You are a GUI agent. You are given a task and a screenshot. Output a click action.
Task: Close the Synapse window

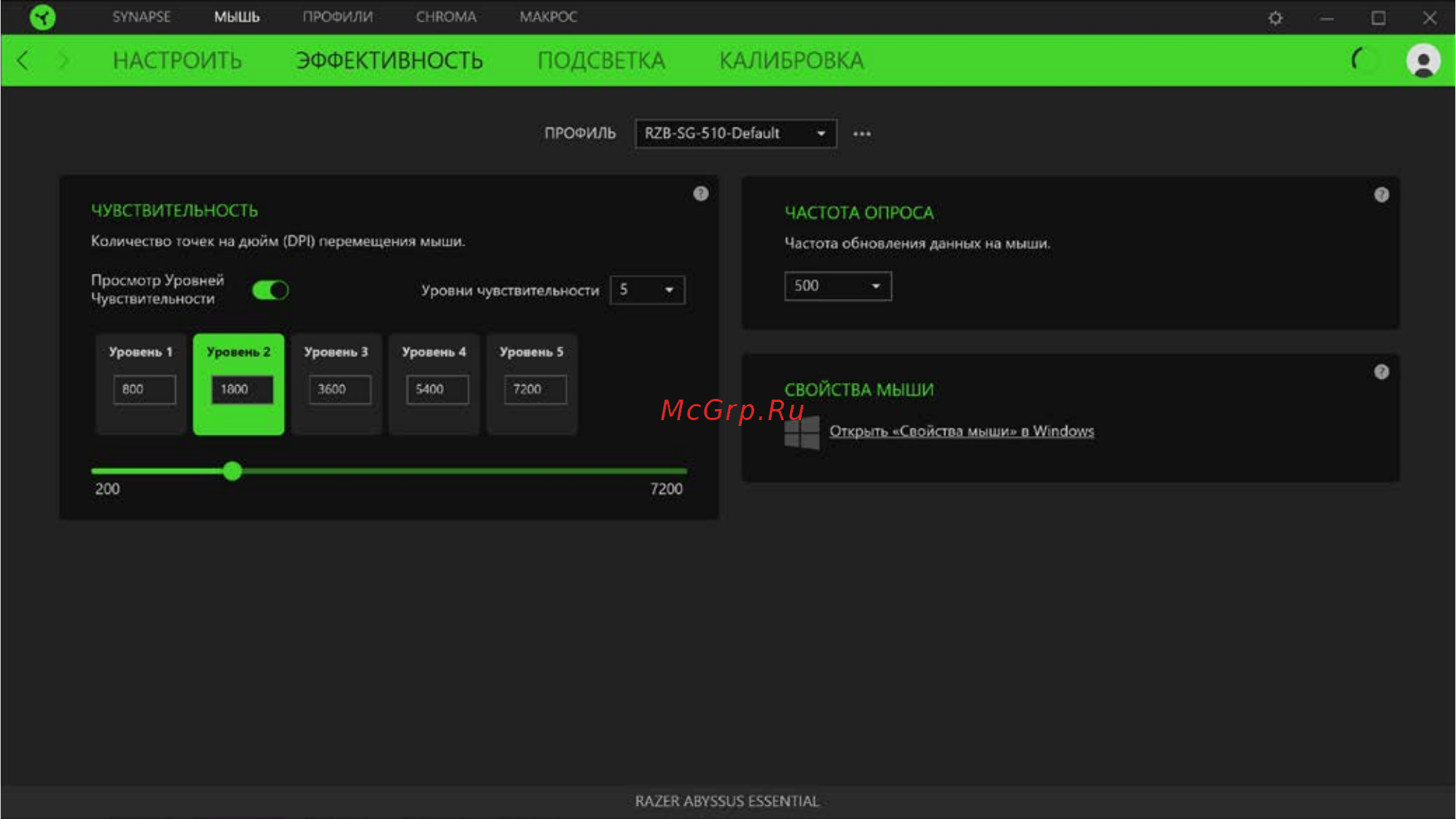coord(1430,18)
